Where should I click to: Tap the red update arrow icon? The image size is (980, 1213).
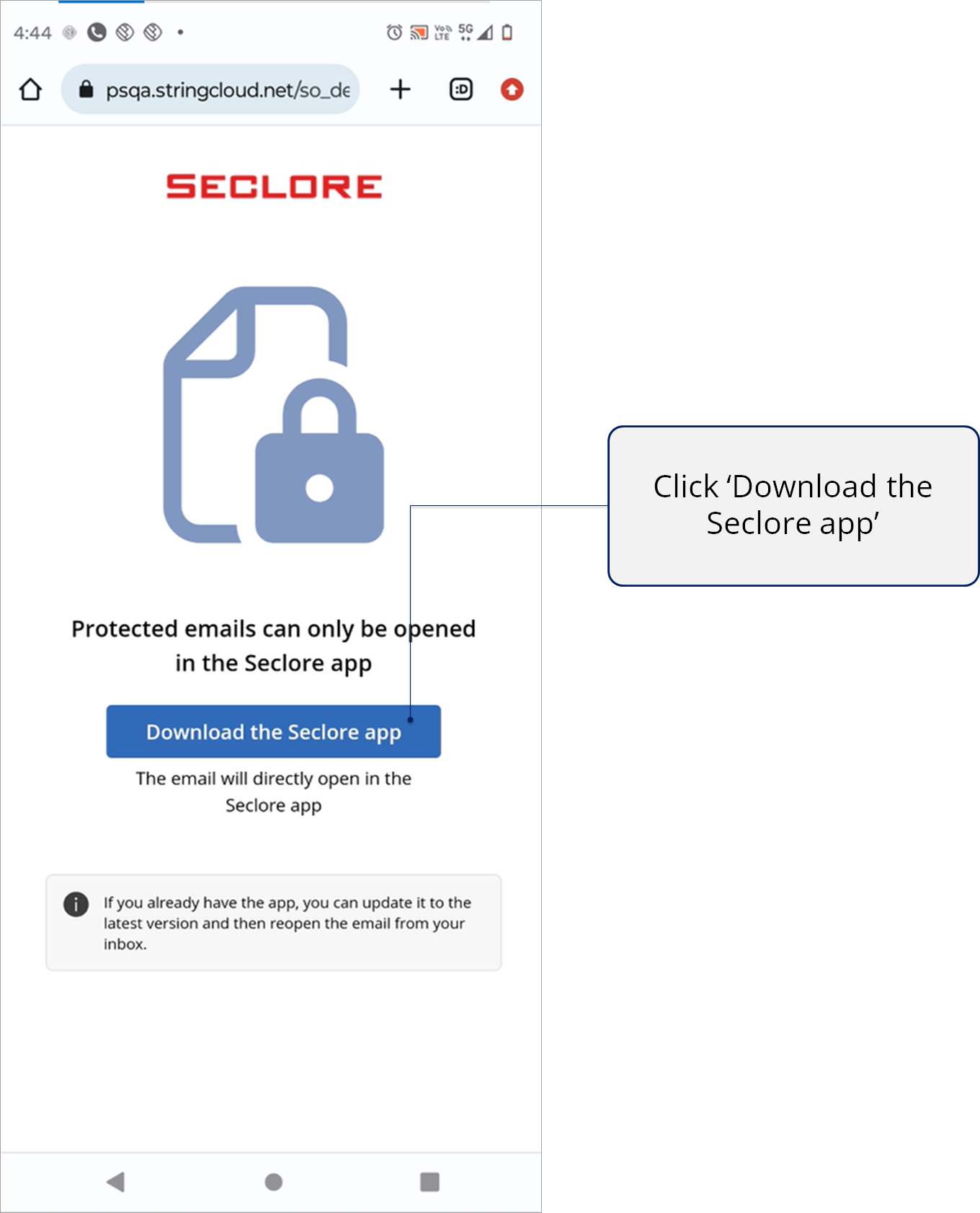tap(512, 89)
